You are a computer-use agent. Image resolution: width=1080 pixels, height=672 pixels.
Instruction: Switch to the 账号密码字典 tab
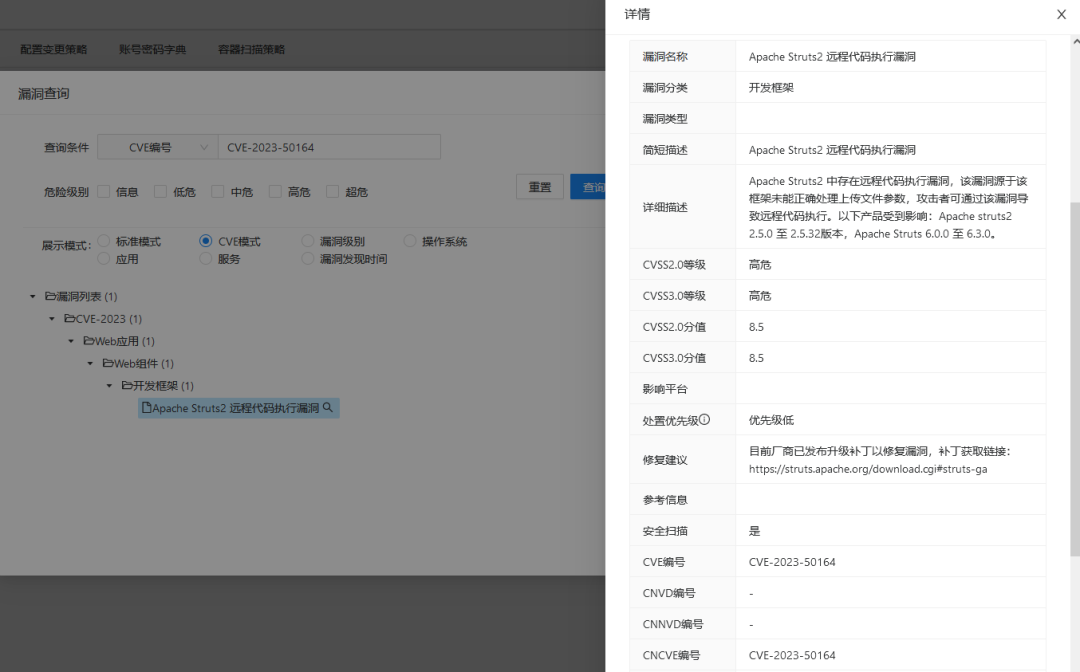click(152, 49)
